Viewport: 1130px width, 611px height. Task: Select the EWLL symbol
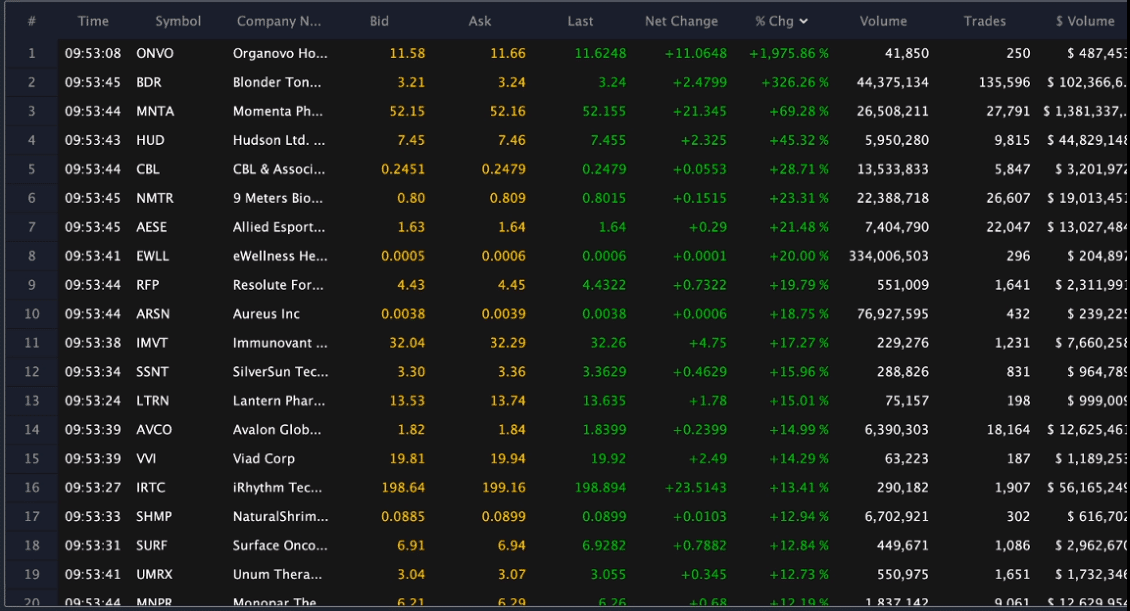tap(153, 256)
